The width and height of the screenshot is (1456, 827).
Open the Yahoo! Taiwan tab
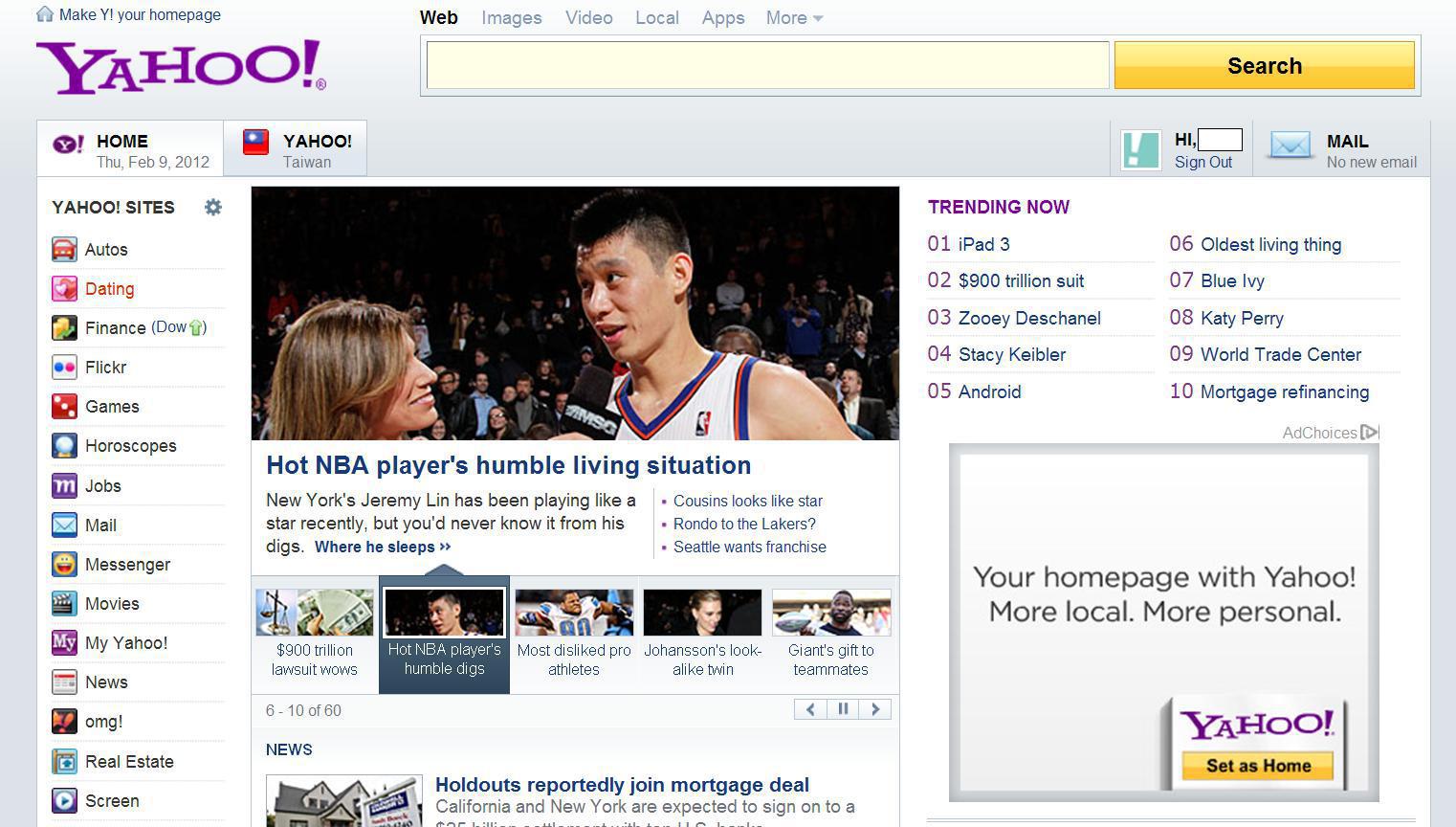point(296,149)
